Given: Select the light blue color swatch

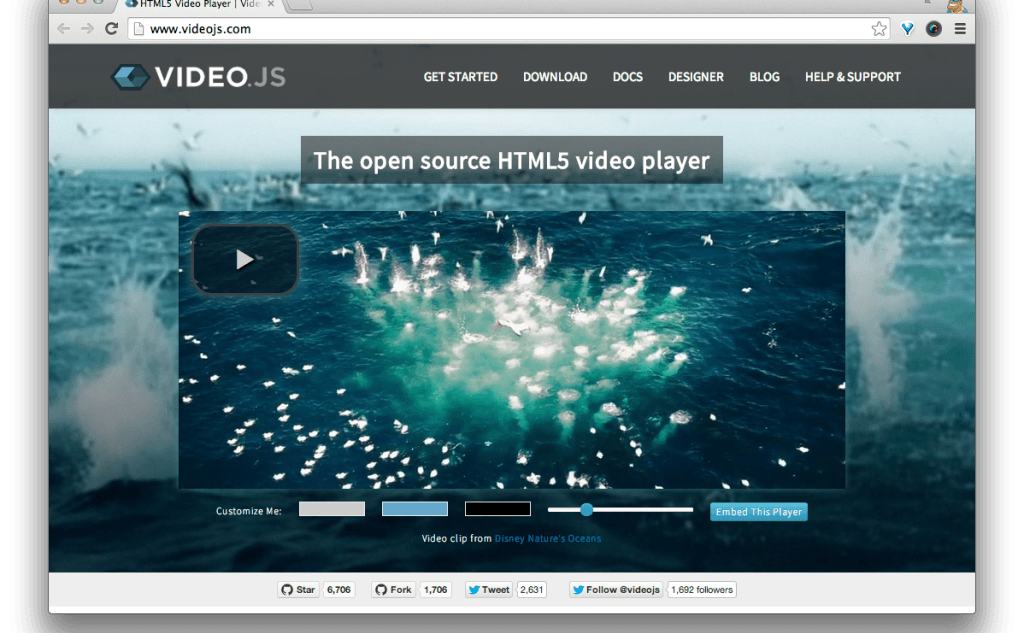Looking at the screenshot, I should pyautogui.click(x=414, y=508).
